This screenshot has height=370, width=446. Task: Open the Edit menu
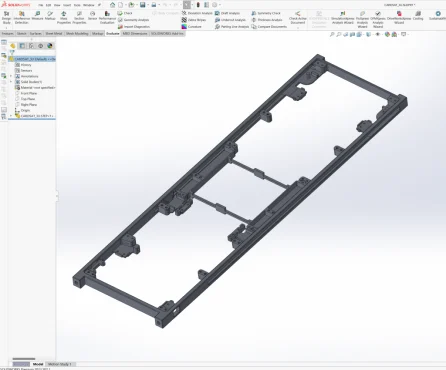click(x=48, y=5)
